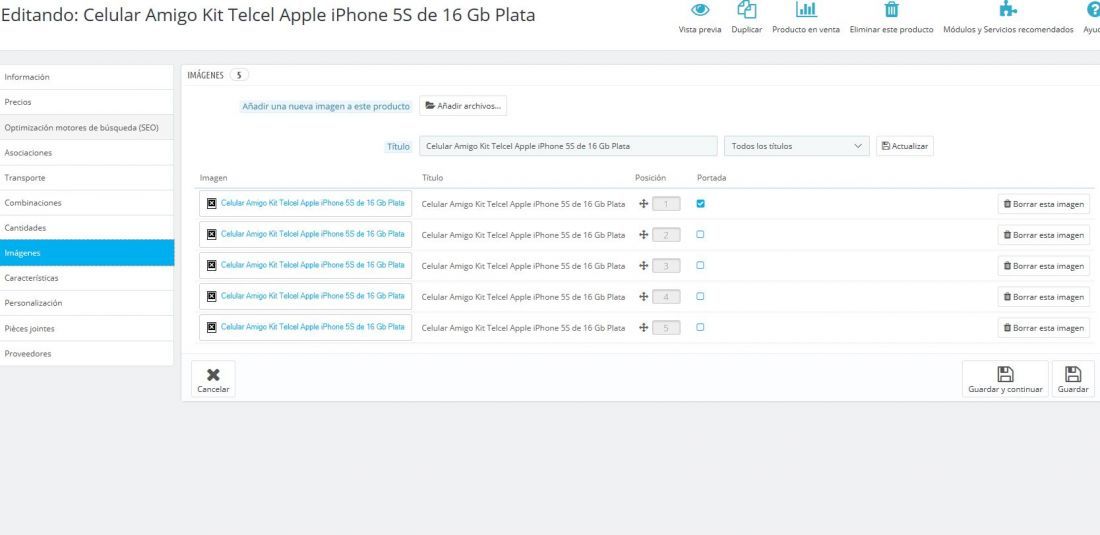Click the Cancelar button

[x=213, y=379]
